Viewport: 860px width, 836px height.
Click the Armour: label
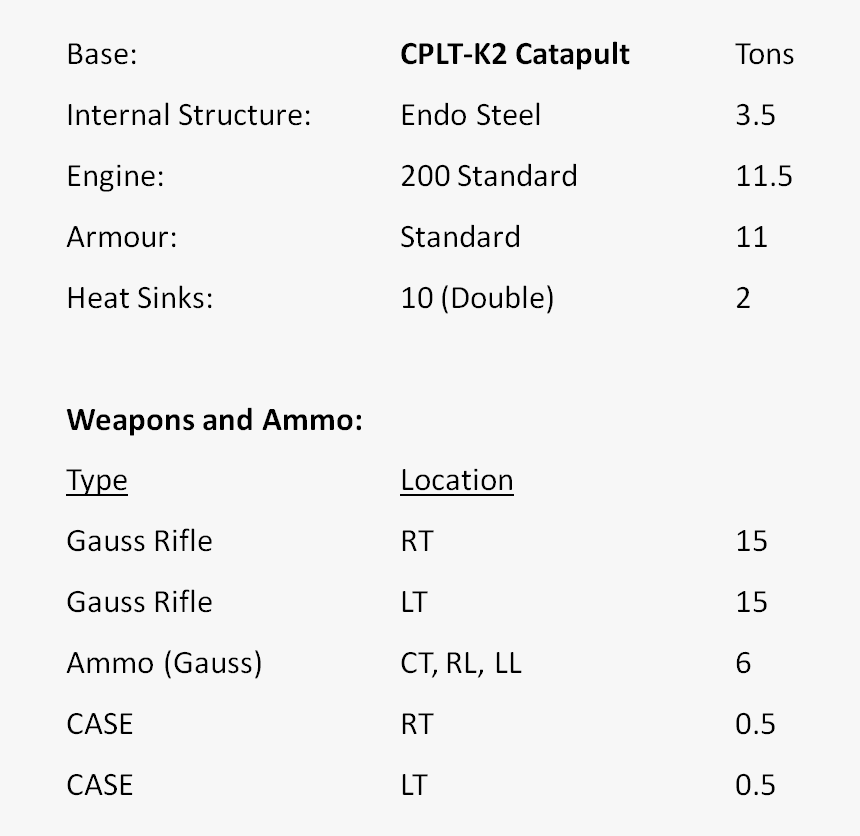click(121, 237)
